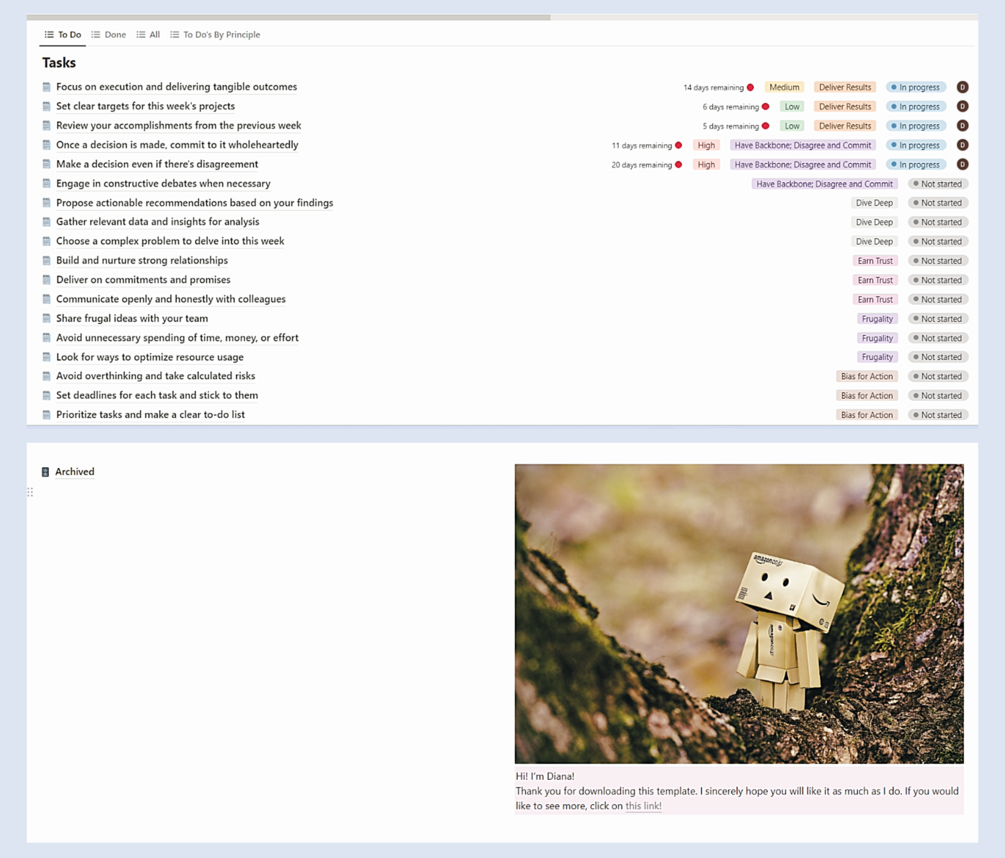Click '5 days remaining' text
This screenshot has width=1005, height=858.
[x=730, y=126]
